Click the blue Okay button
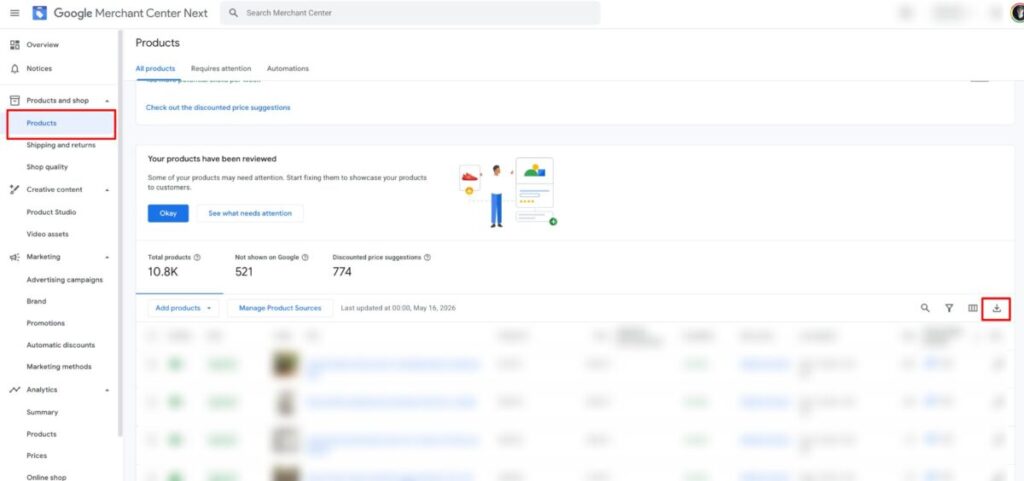1024x481 pixels. (x=168, y=213)
